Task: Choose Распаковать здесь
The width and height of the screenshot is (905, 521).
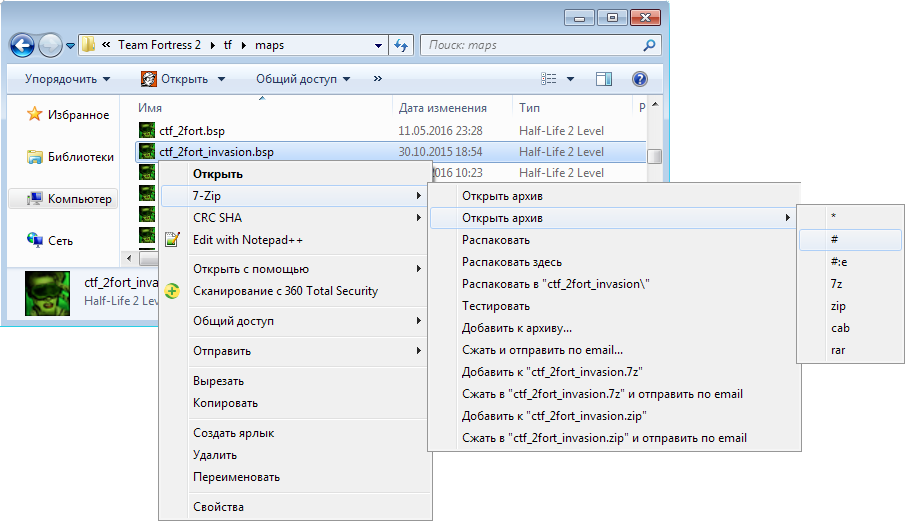Action: pyautogui.click(x=614, y=262)
